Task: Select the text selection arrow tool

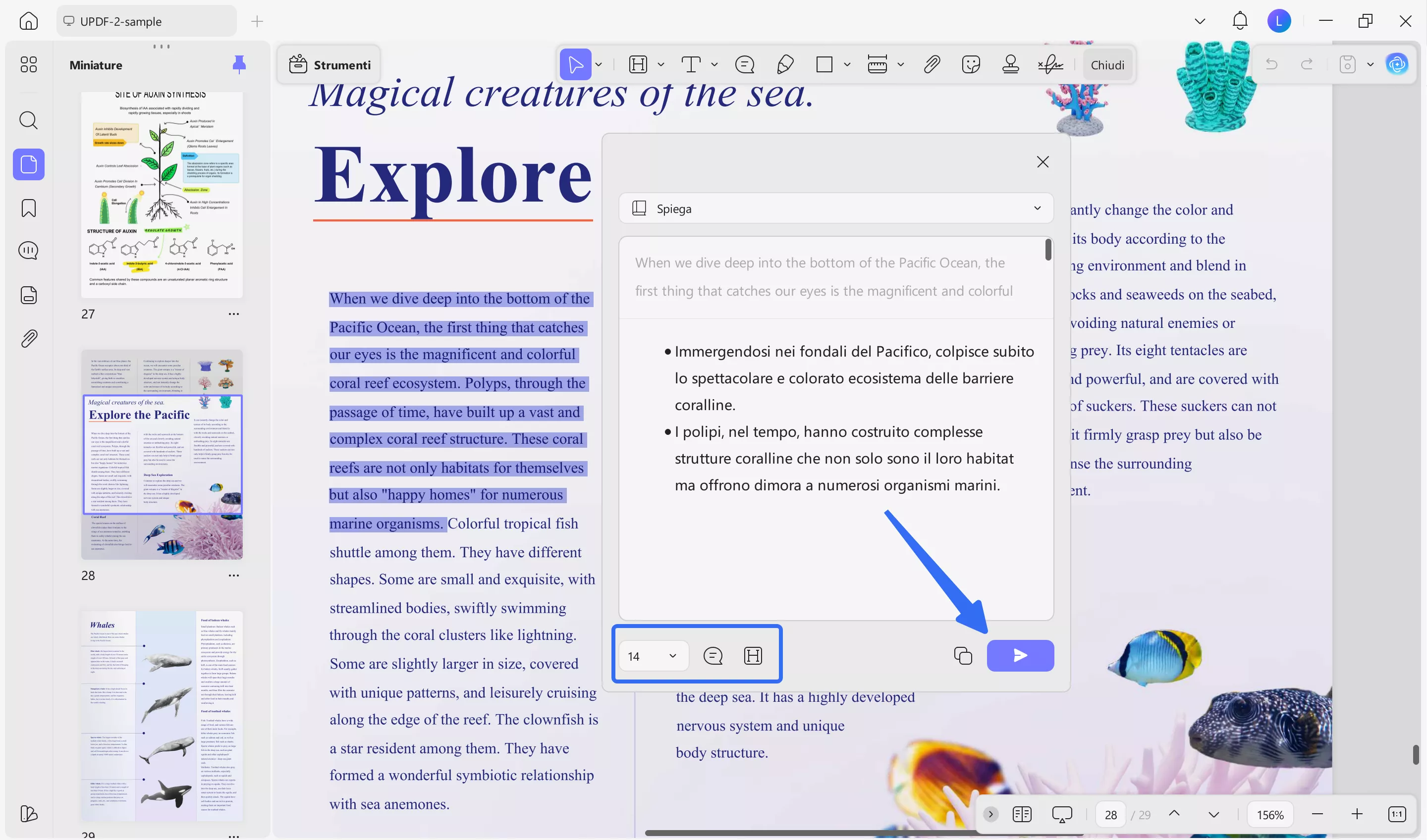Action: [x=574, y=64]
